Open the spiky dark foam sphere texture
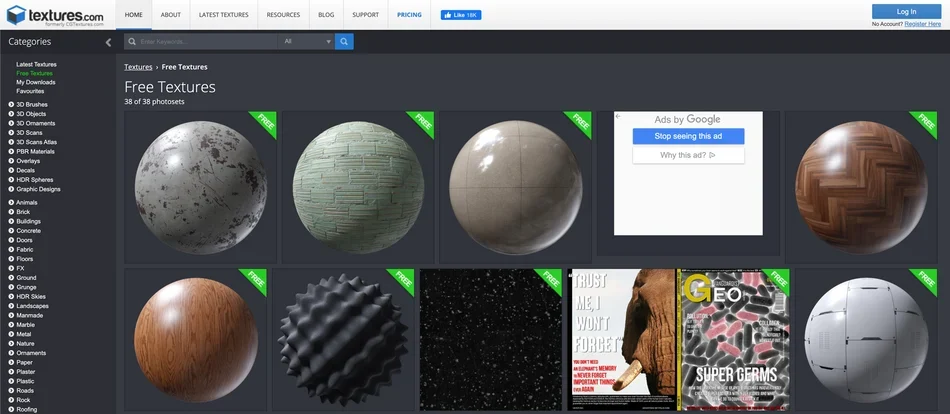This screenshot has height=414, width=950. pos(344,340)
